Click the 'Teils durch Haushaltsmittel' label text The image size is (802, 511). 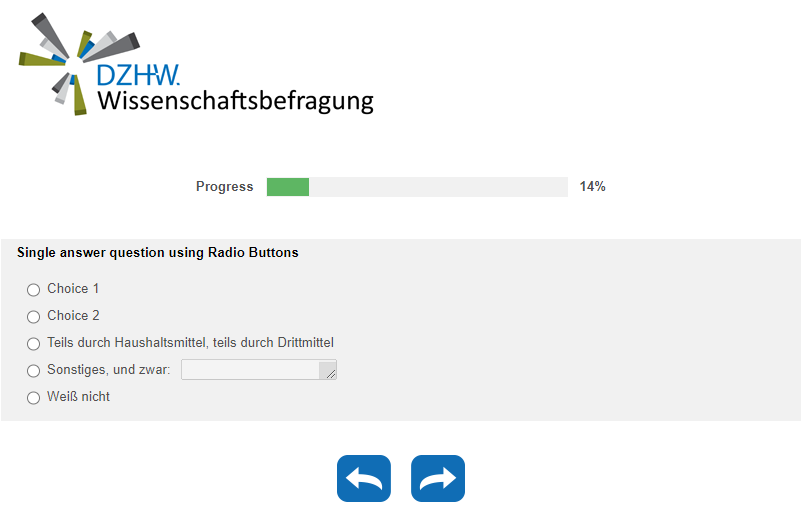pos(190,343)
